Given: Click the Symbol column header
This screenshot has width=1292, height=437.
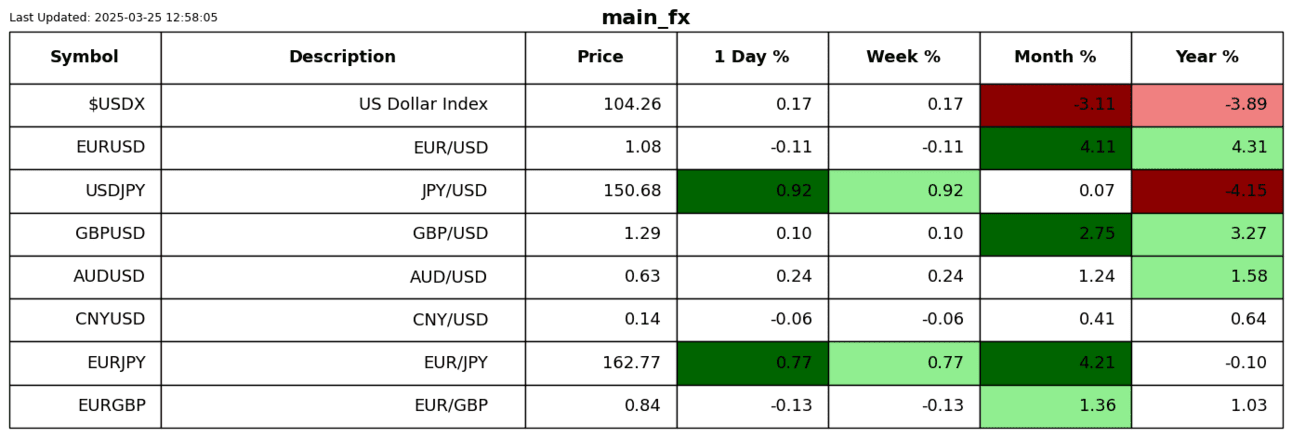Looking at the screenshot, I should point(85,57).
